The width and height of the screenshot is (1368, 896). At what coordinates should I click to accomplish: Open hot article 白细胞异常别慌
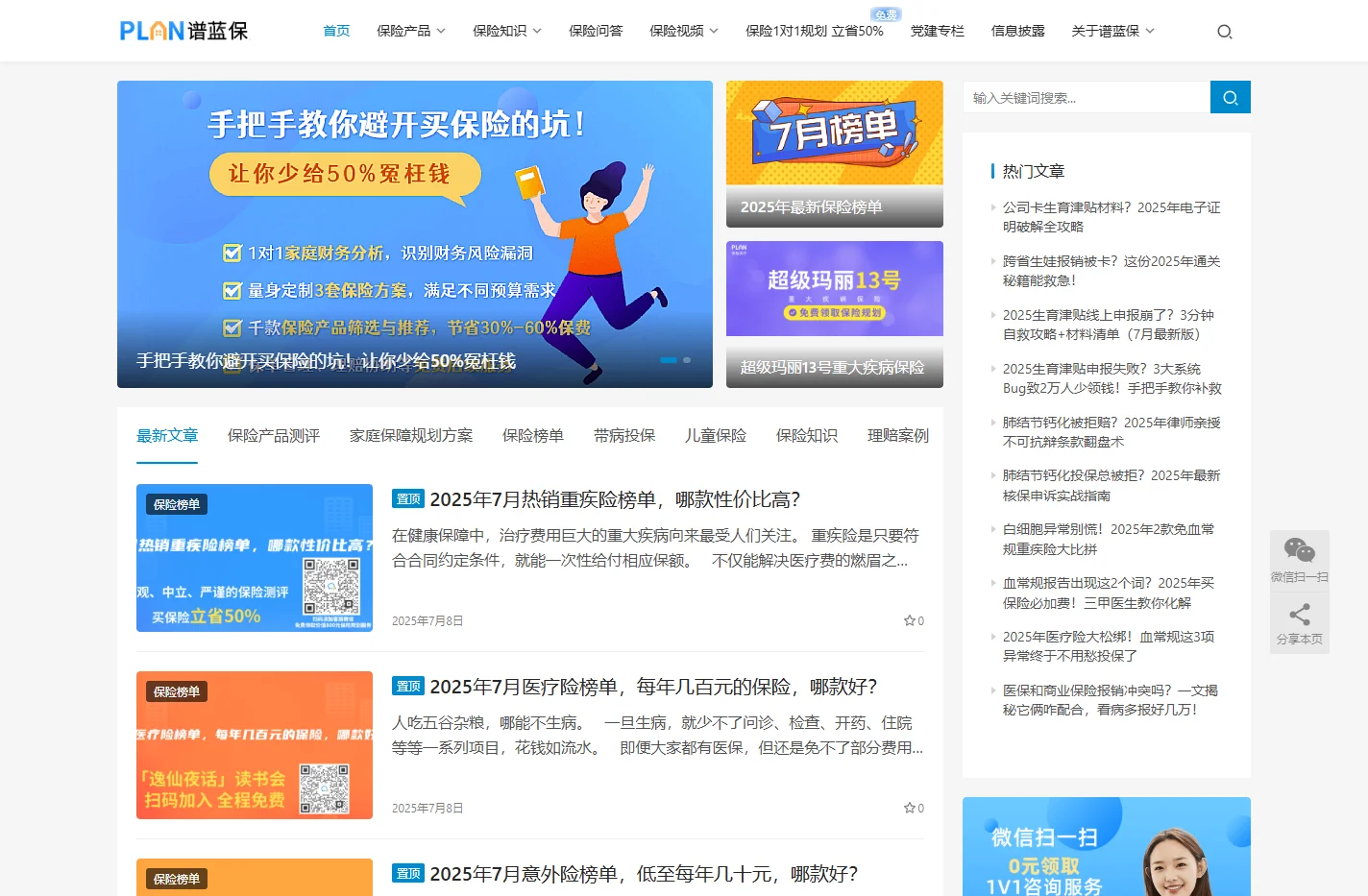click(1109, 539)
